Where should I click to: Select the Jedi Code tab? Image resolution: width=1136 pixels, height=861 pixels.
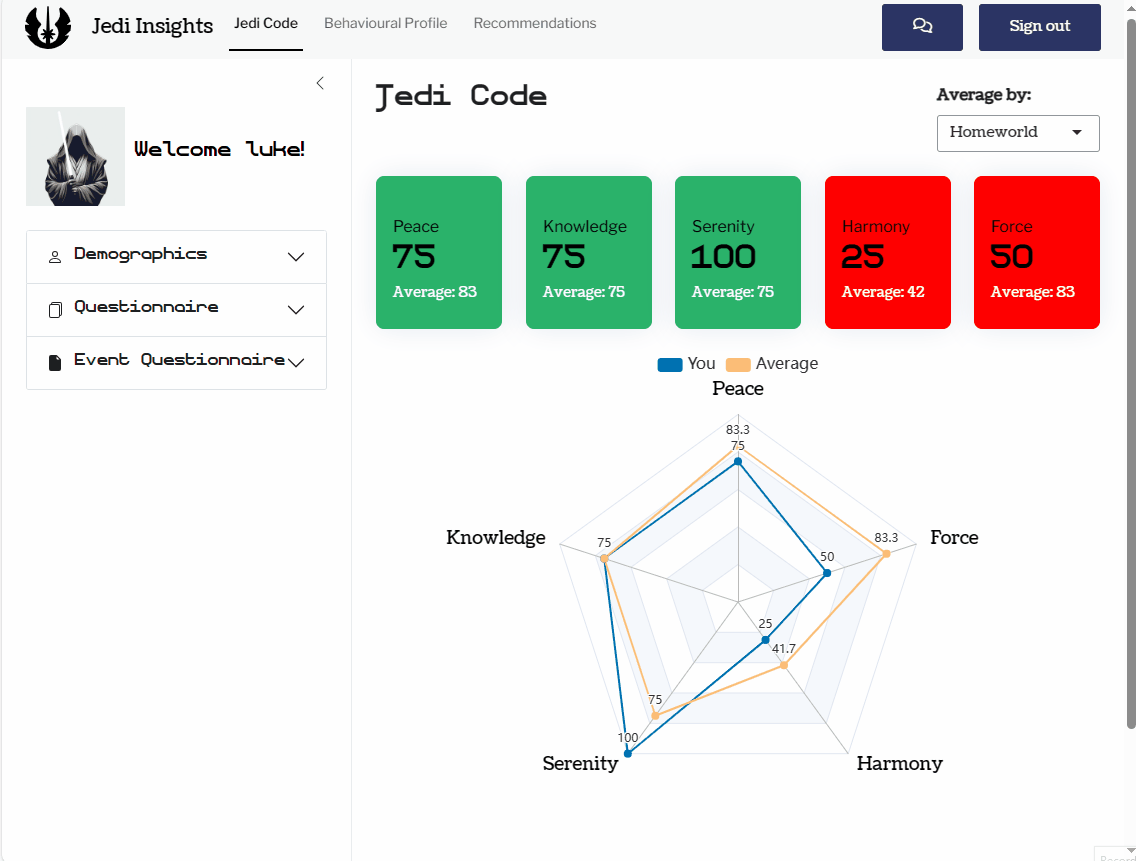click(x=266, y=23)
